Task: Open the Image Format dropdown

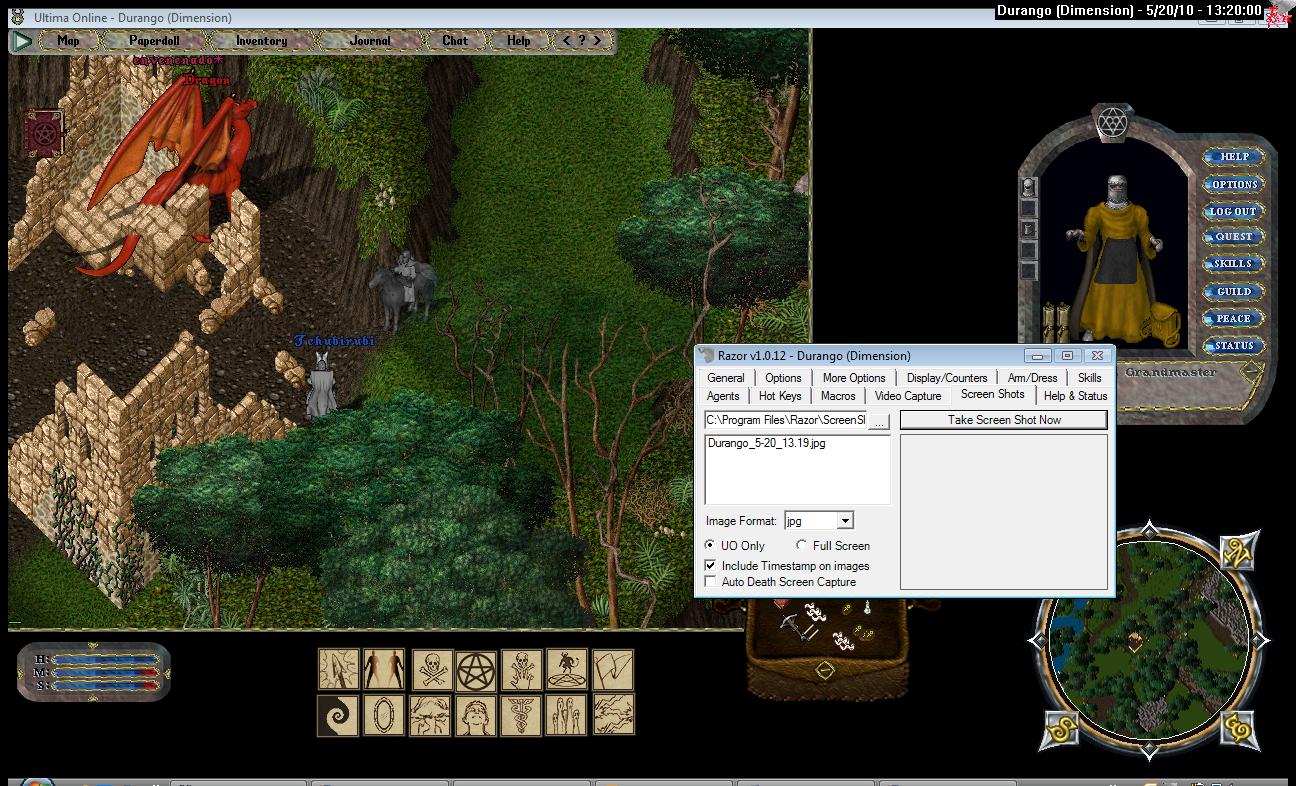Action: click(x=845, y=521)
